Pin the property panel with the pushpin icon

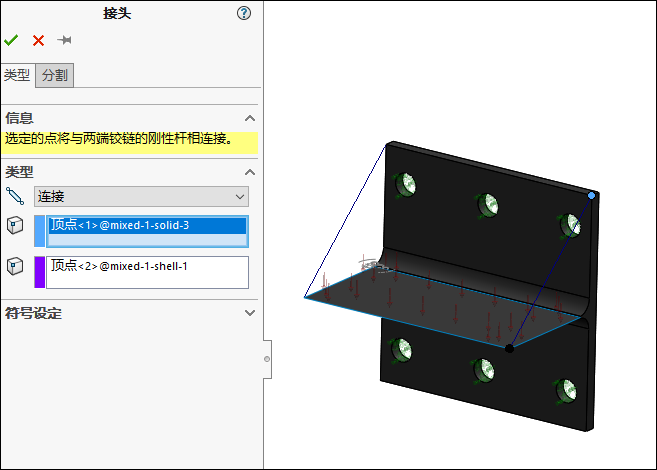[x=65, y=40]
